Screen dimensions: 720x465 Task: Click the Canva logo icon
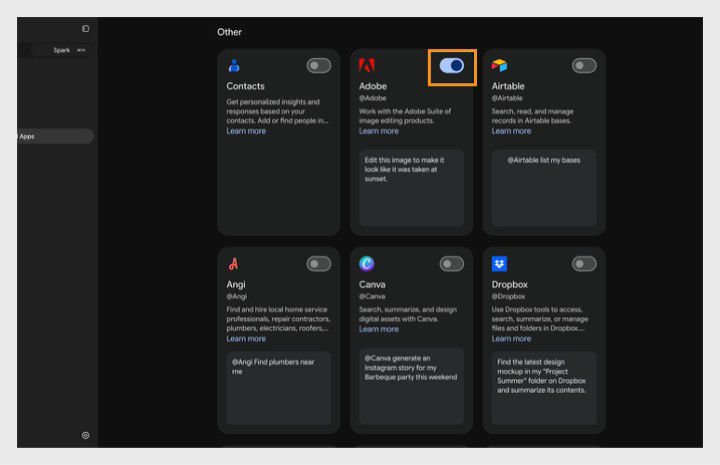point(366,264)
